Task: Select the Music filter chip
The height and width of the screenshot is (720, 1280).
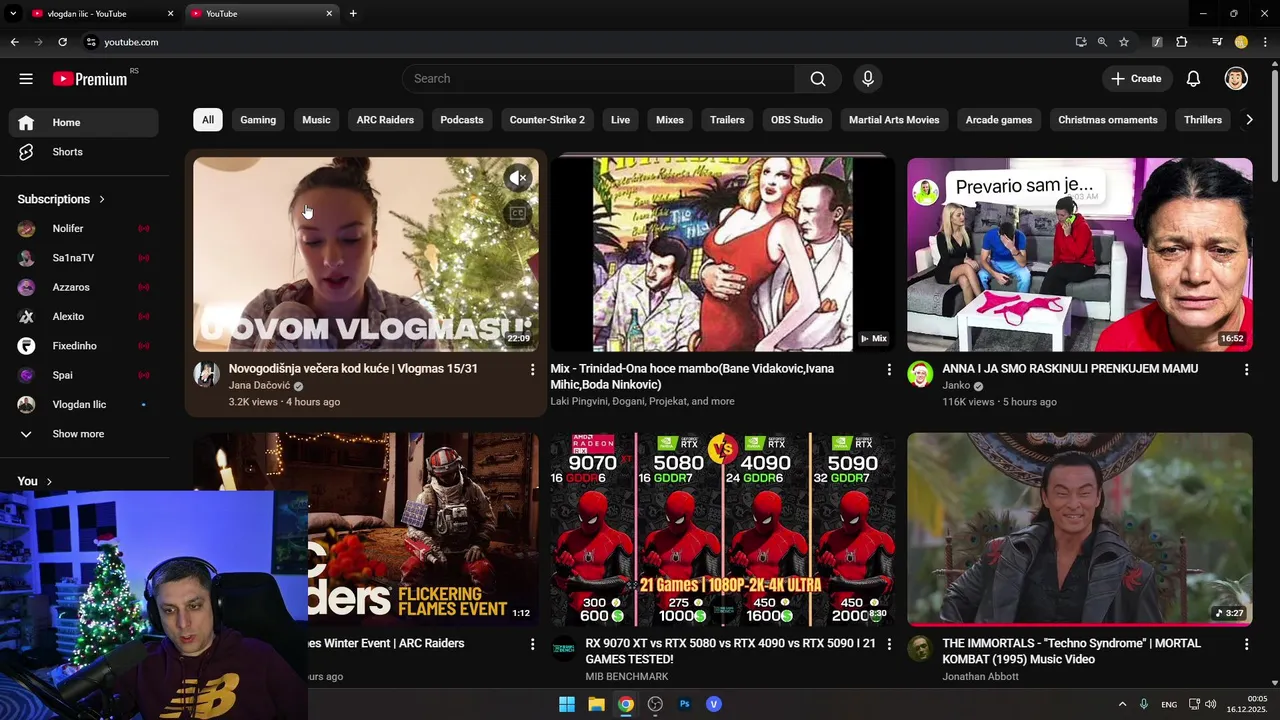Action: pos(316,120)
